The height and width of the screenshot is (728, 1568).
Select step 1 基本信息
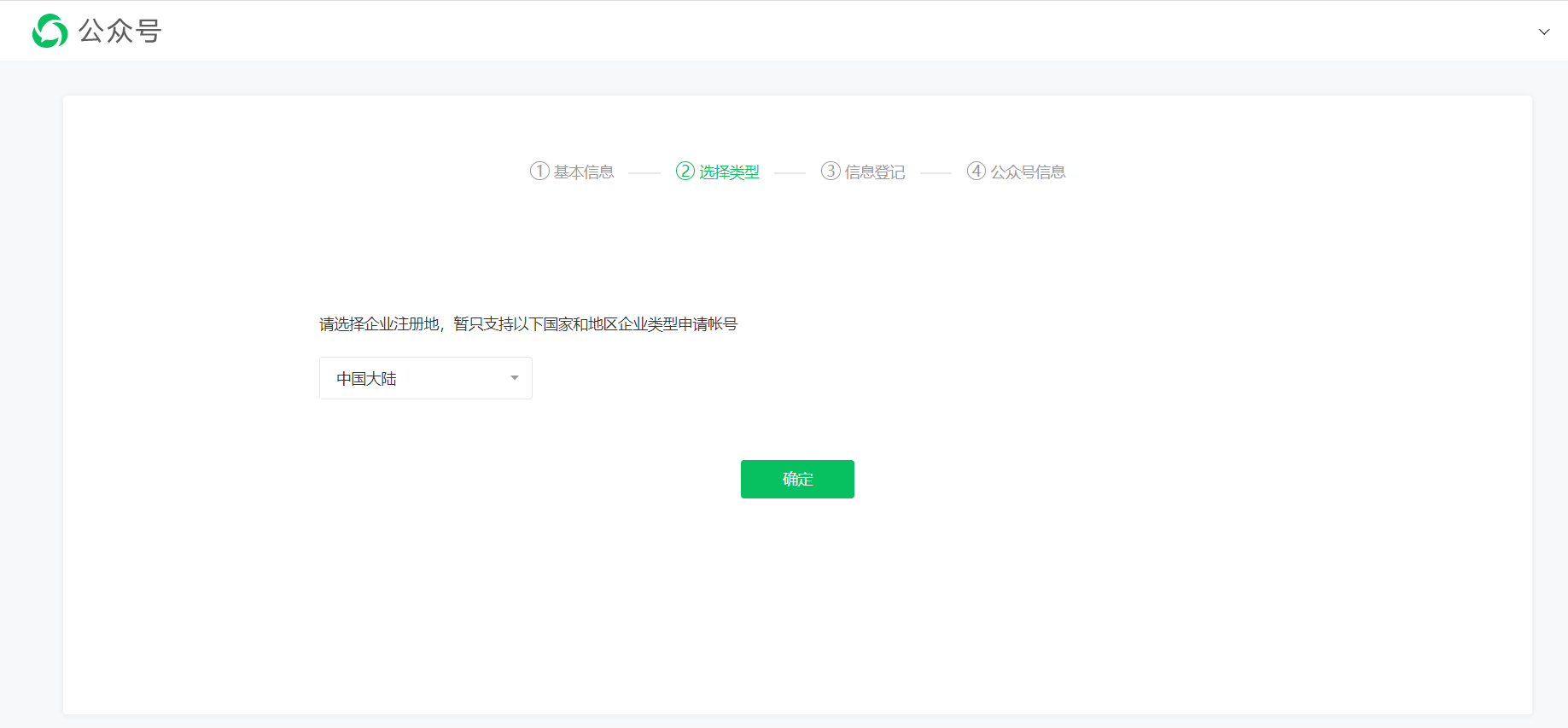pyautogui.click(x=572, y=172)
